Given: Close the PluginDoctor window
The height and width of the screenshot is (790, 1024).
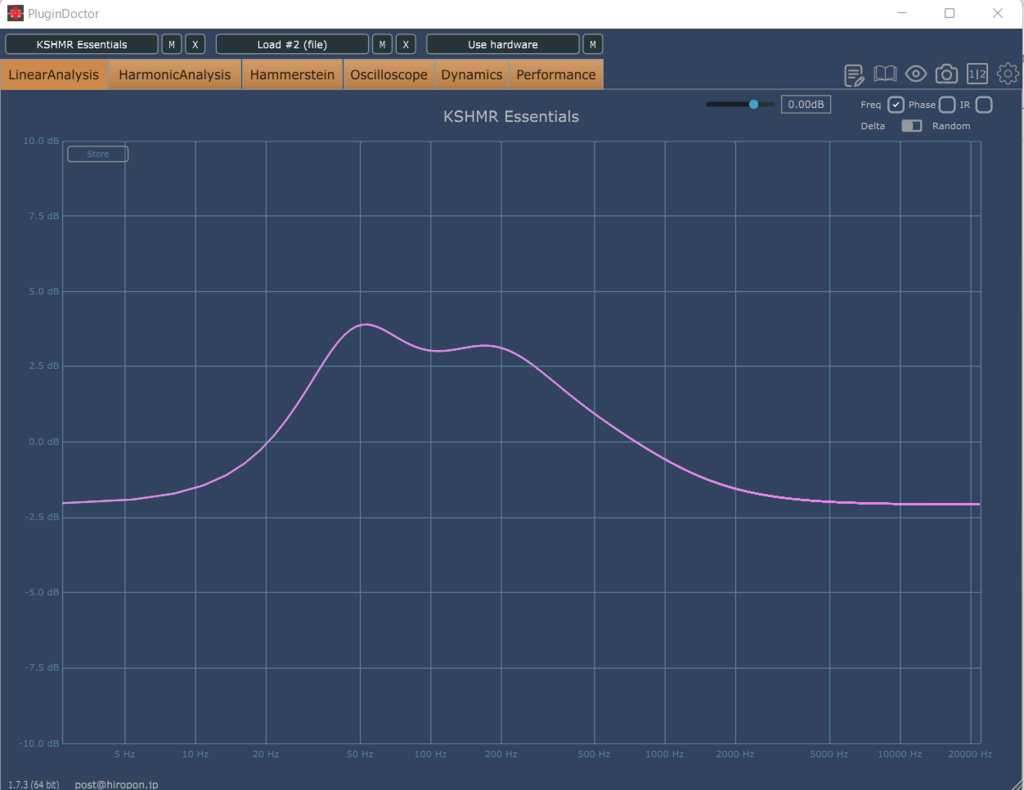Looking at the screenshot, I should coord(997,13).
